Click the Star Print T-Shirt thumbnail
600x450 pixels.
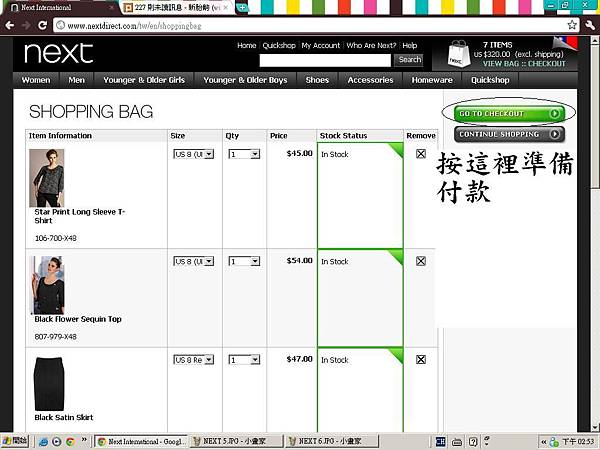click(x=47, y=178)
